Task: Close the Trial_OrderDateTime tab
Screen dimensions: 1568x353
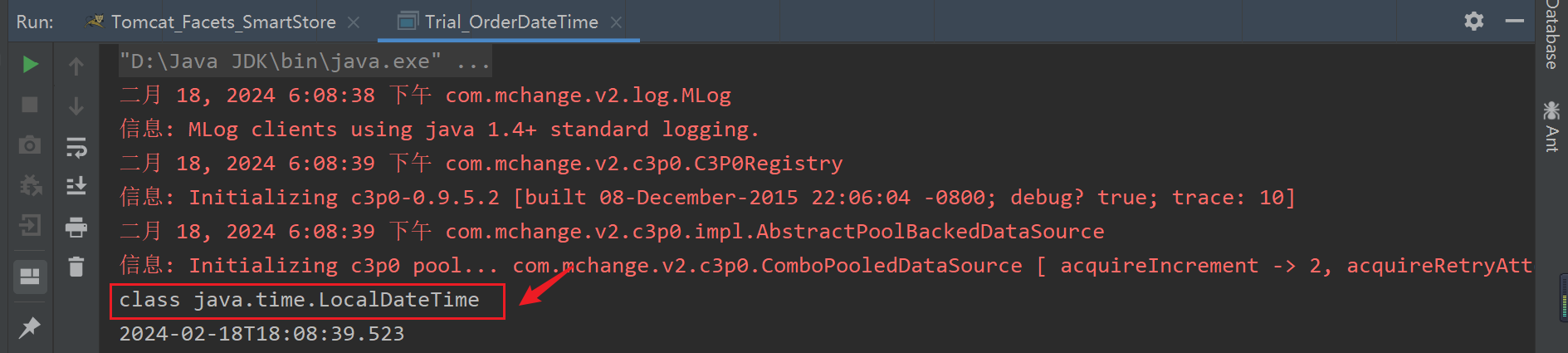Action: (x=616, y=22)
